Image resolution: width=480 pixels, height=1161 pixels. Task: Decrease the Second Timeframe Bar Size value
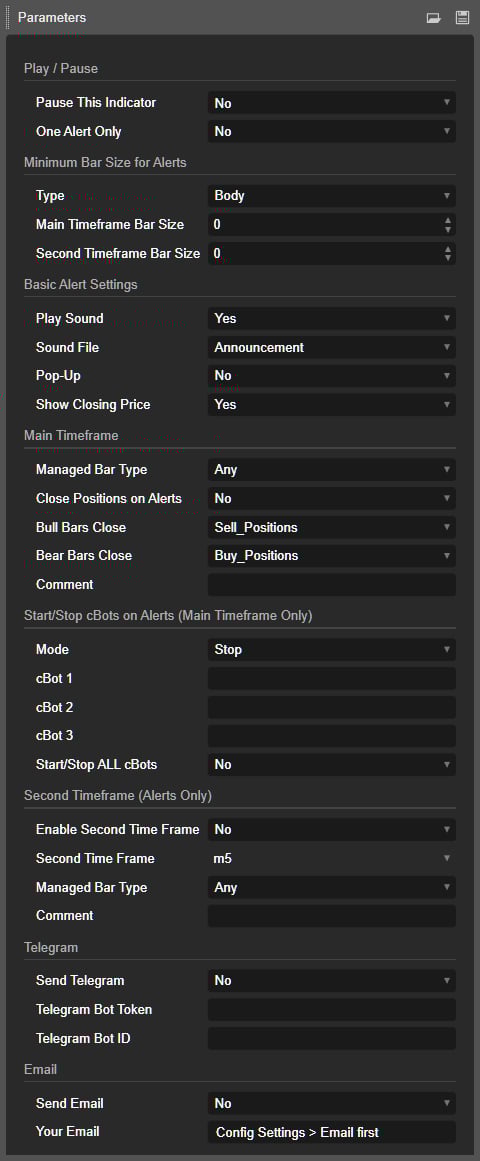tap(447, 258)
